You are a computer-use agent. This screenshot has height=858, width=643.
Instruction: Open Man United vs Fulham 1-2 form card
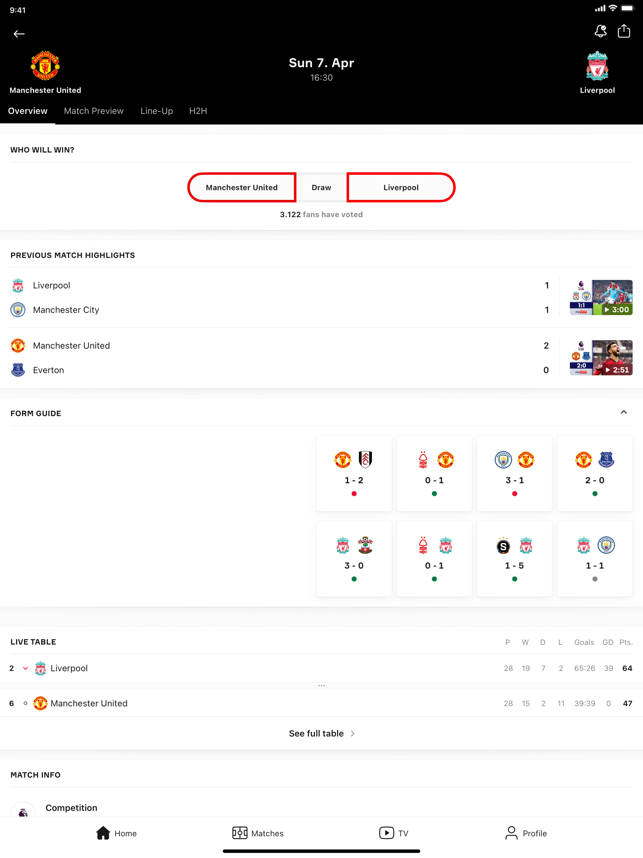click(x=354, y=473)
